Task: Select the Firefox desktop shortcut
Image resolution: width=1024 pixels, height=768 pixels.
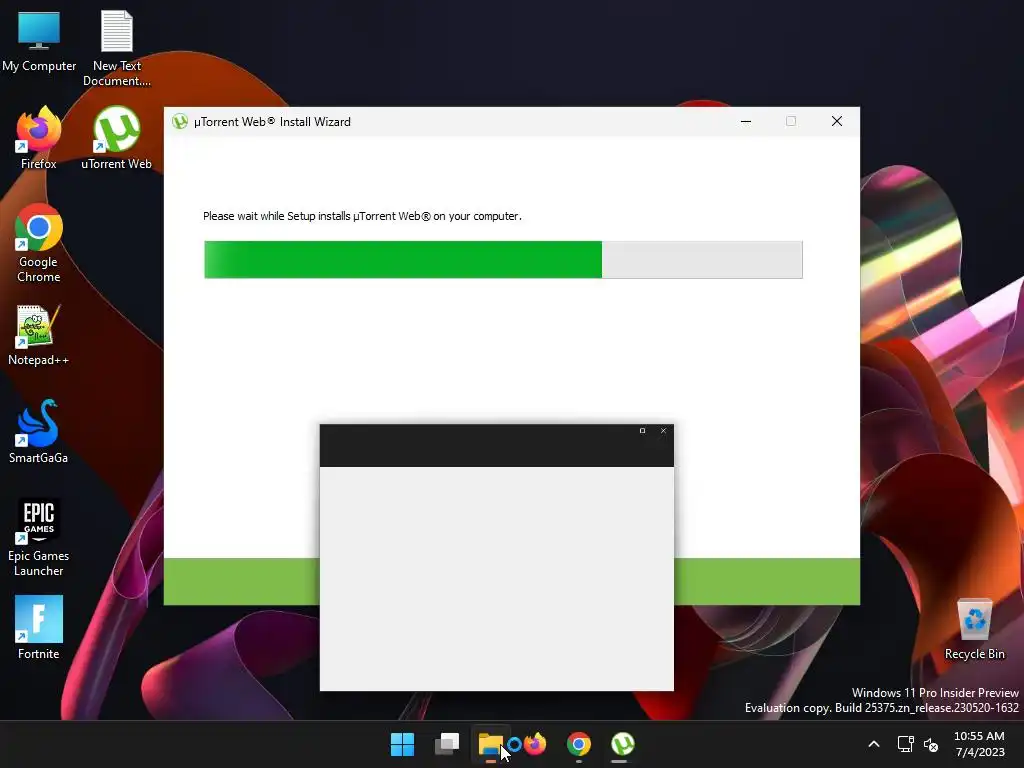Action: tap(39, 138)
